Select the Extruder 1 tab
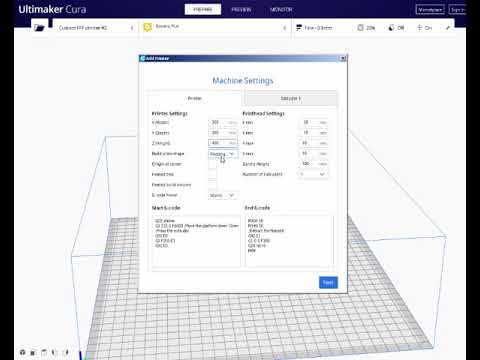 click(x=291, y=98)
